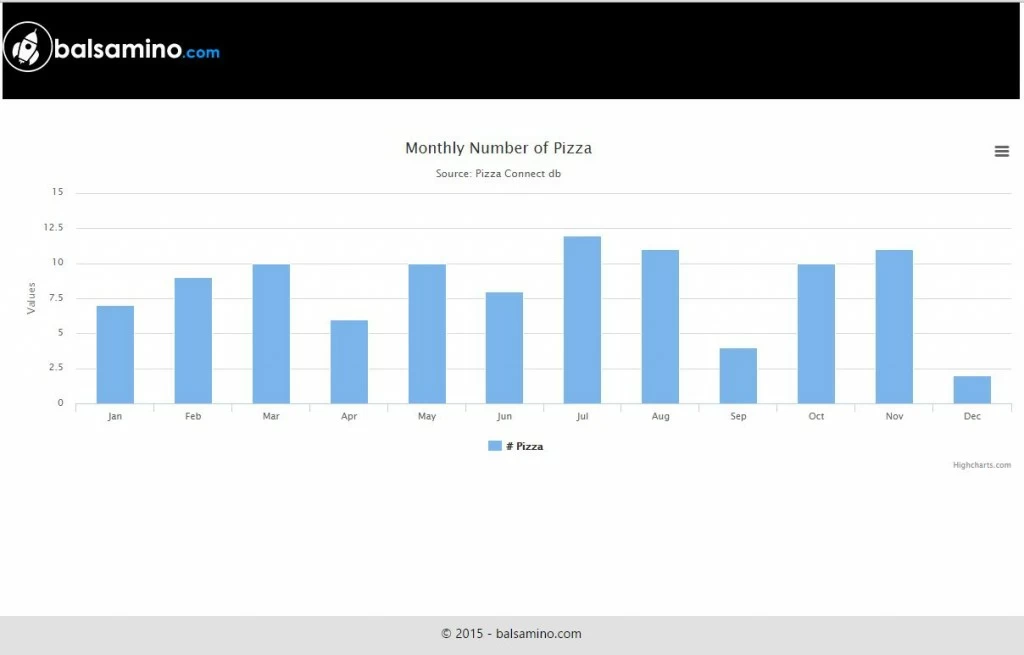Screen dimensions: 1024x655
Task: Click the footer © 2015 - balsamino.com text
Action: (511, 633)
